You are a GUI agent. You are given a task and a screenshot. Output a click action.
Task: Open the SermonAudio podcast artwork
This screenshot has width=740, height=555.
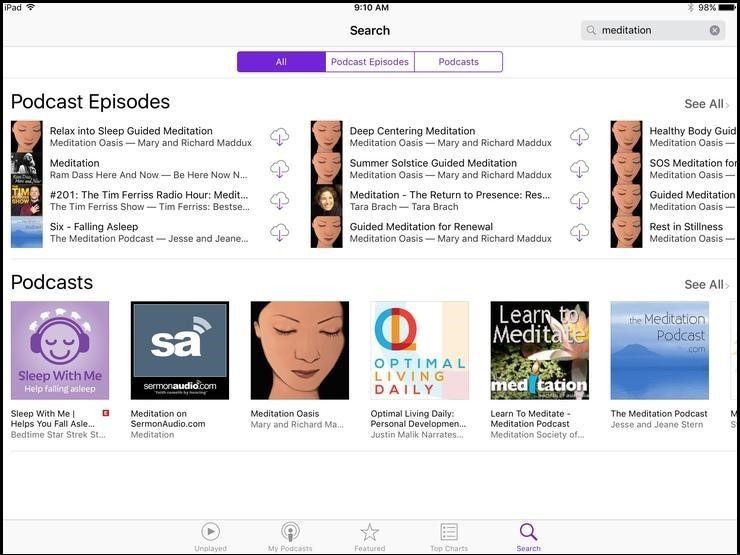point(180,351)
